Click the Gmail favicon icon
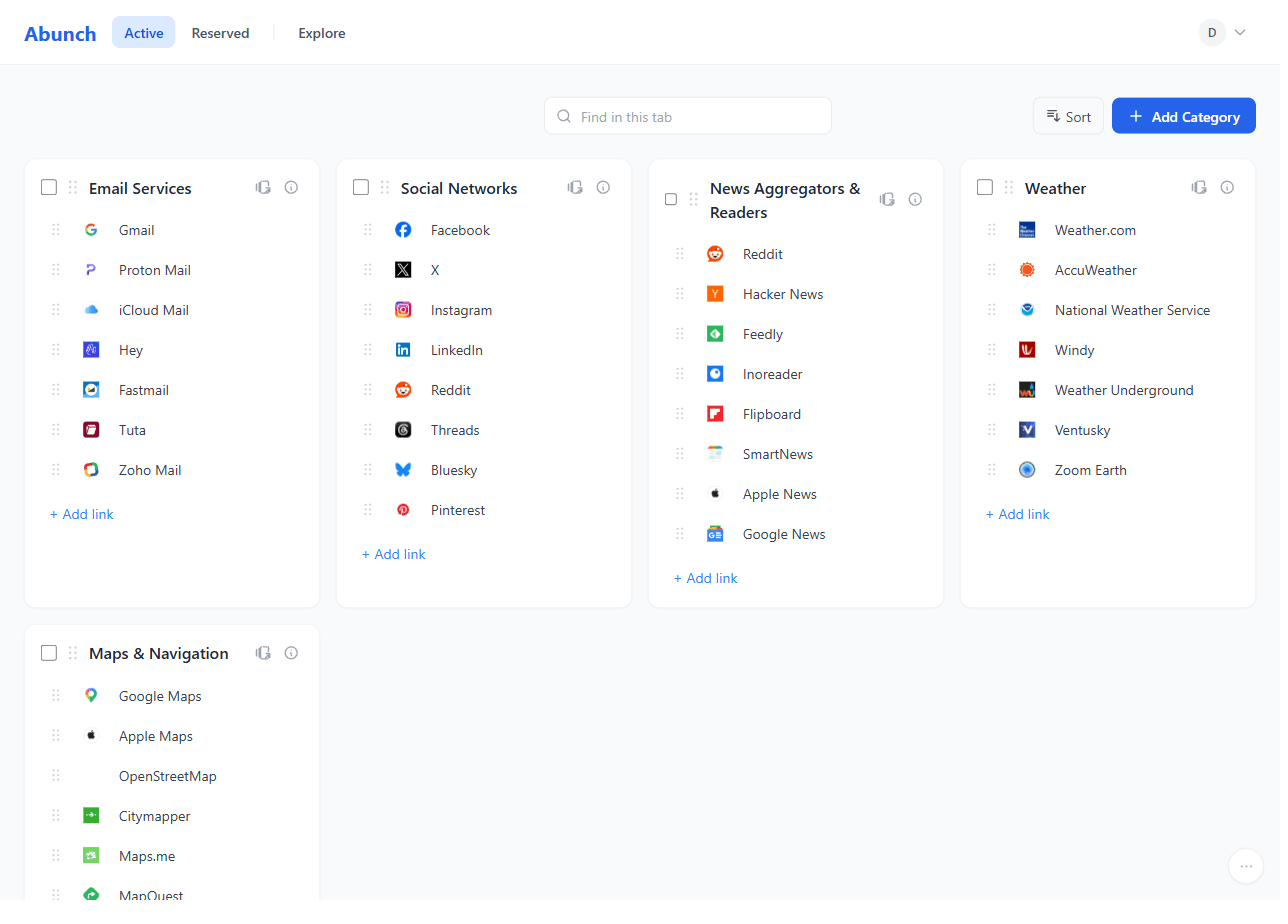Image resolution: width=1288 pixels, height=924 pixels. point(91,230)
